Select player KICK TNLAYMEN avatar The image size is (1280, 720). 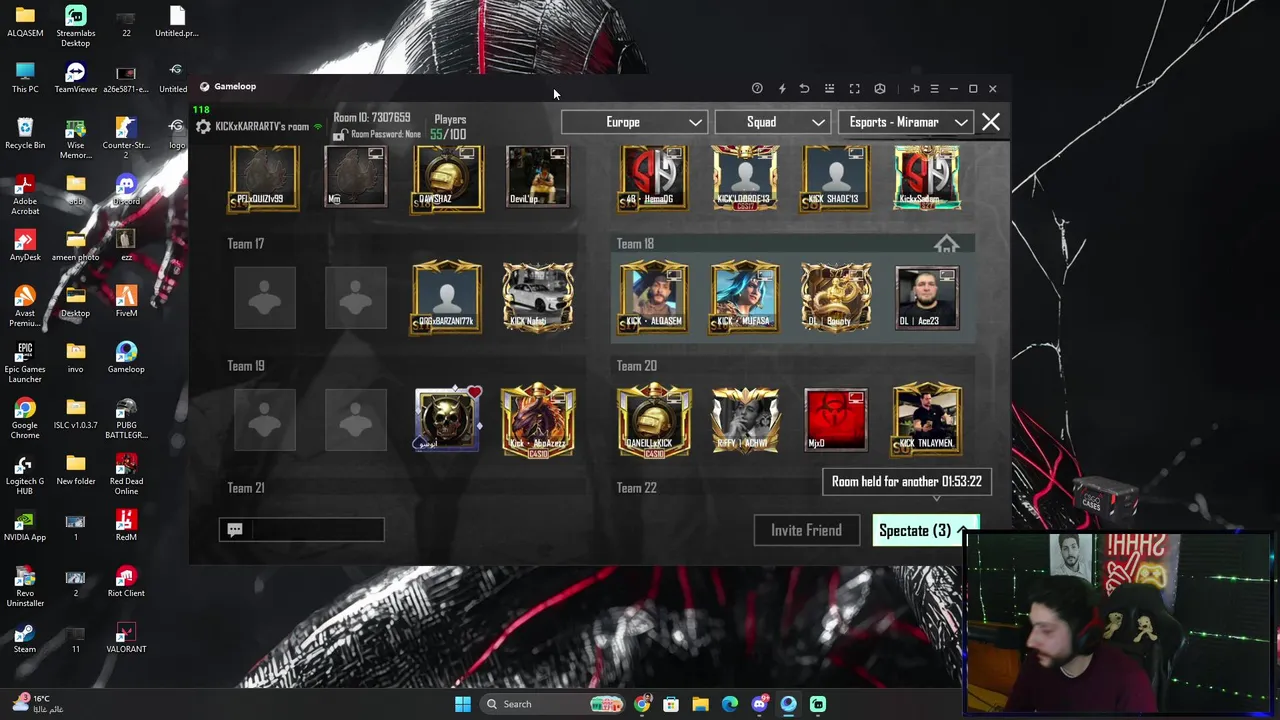(927, 419)
